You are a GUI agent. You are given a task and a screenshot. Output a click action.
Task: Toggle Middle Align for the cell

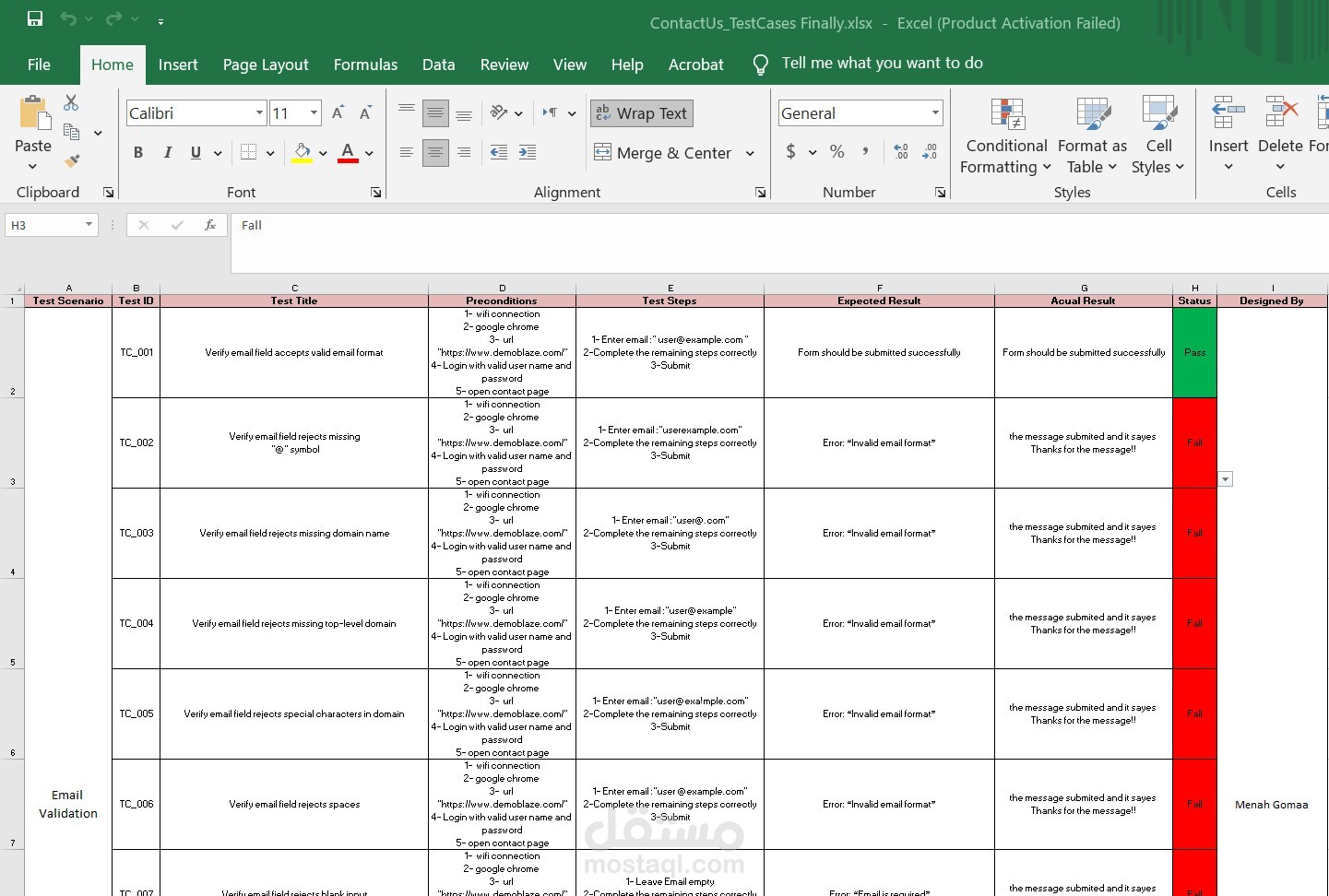pos(435,112)
